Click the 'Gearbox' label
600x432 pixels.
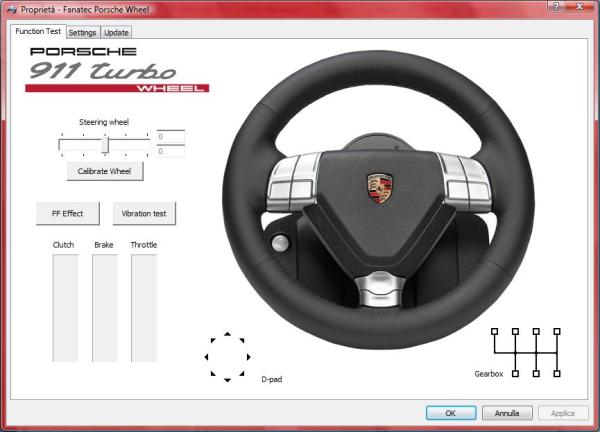(489, 374)
